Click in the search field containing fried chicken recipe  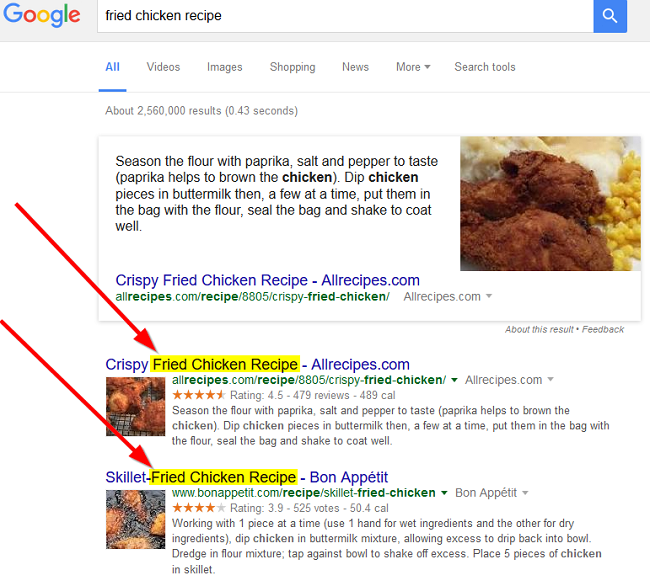point(345,16)
